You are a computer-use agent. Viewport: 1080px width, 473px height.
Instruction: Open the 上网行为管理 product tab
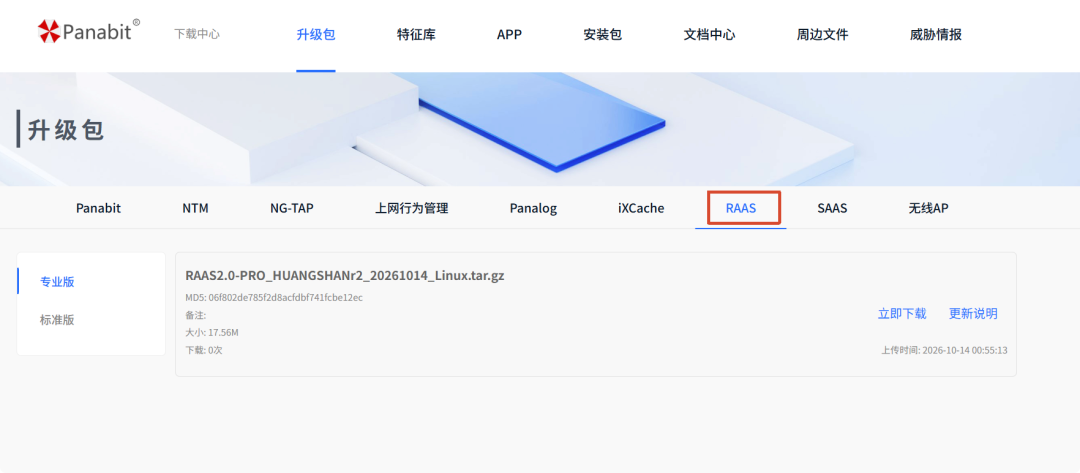click(411, 208)
